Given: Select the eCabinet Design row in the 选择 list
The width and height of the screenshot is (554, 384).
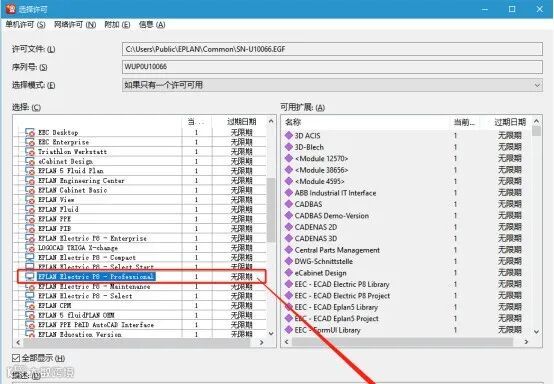Looking at the screenshot, I should [141, 161].
